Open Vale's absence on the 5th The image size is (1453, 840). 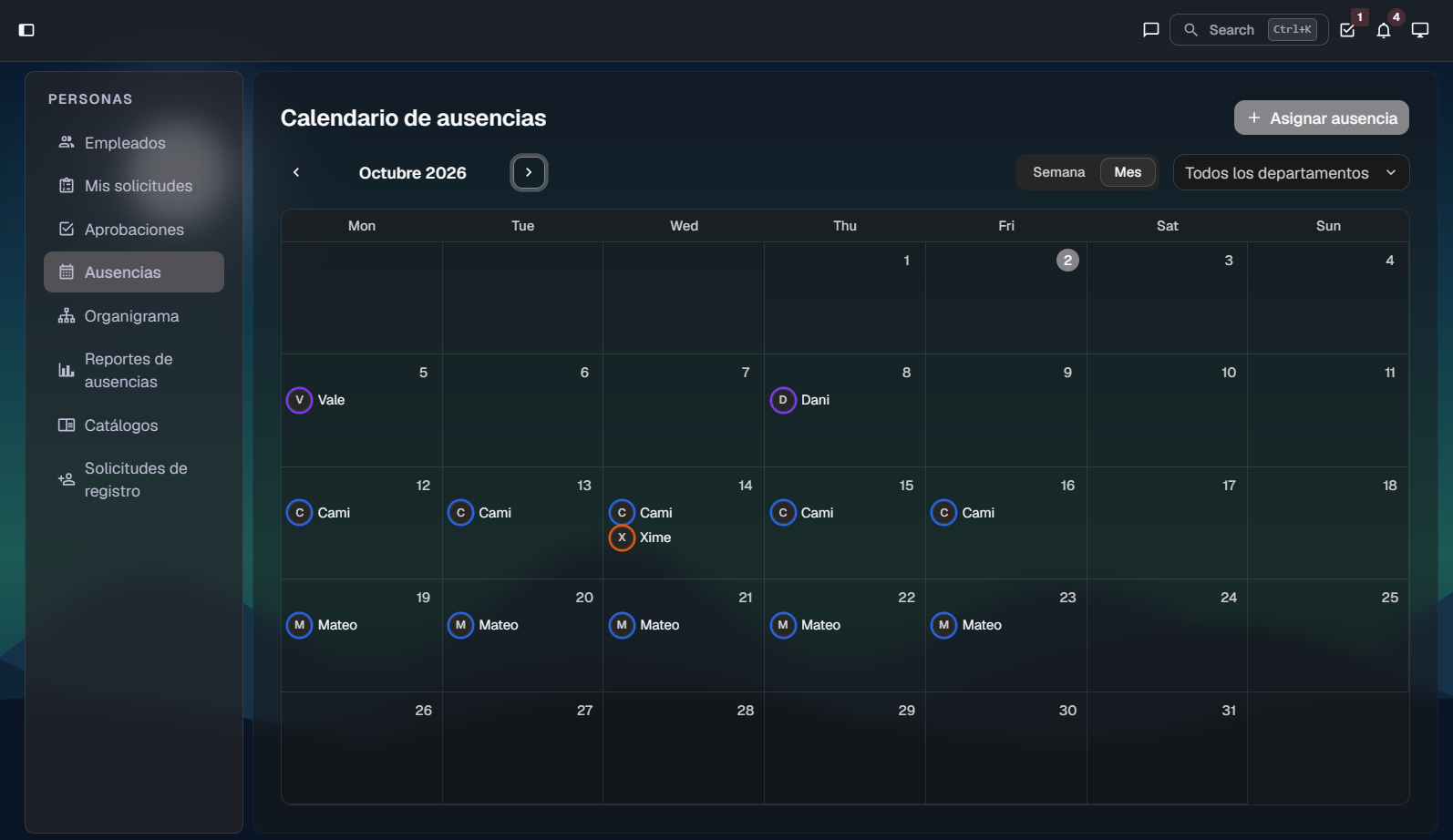click(316, 400)
